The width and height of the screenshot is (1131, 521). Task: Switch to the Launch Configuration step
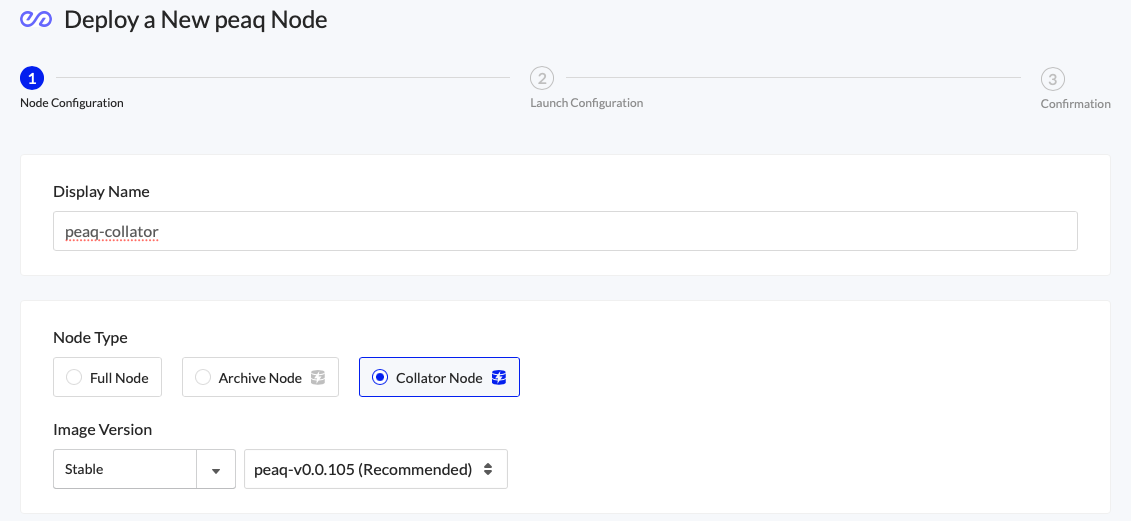[x=586, y=103]
